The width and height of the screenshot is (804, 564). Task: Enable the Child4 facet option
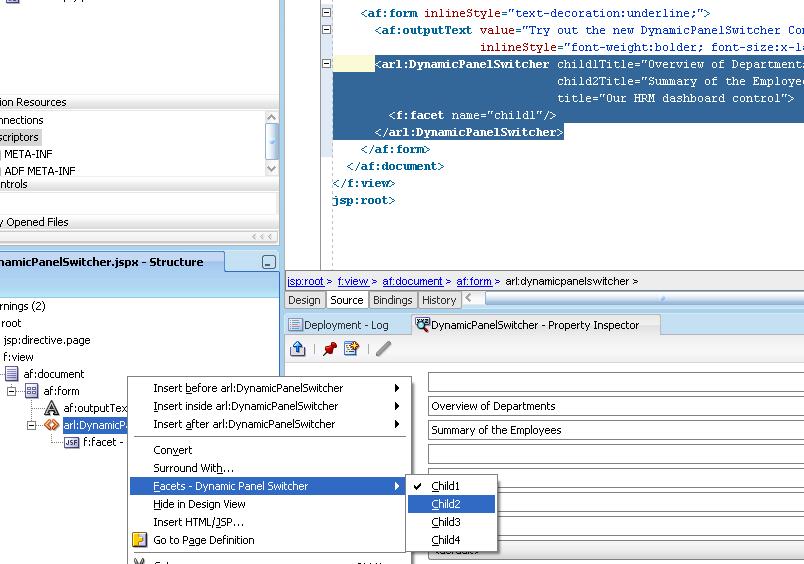(446, 540)
